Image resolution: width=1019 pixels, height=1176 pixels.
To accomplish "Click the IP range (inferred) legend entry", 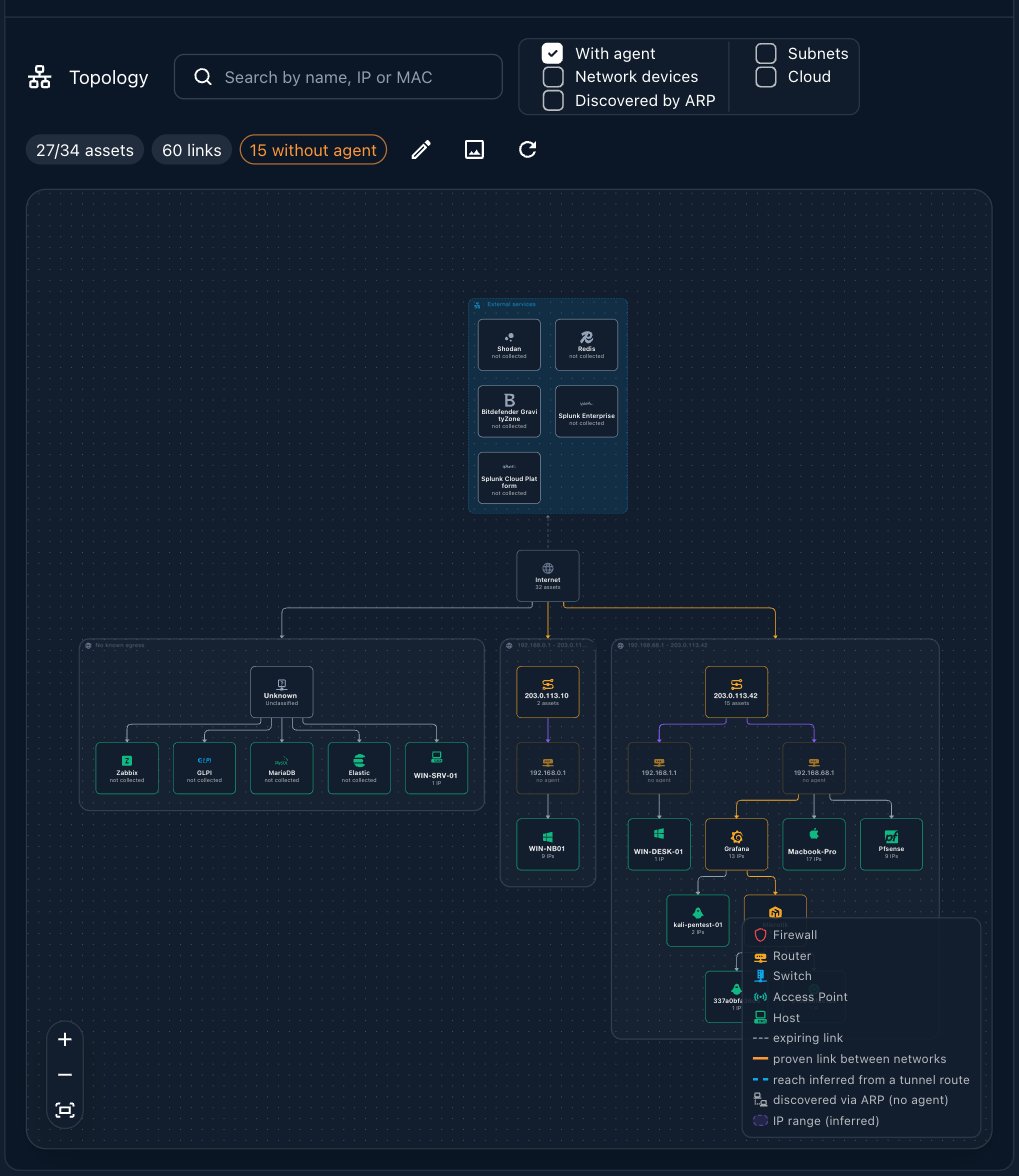I will pos(816,1121).
